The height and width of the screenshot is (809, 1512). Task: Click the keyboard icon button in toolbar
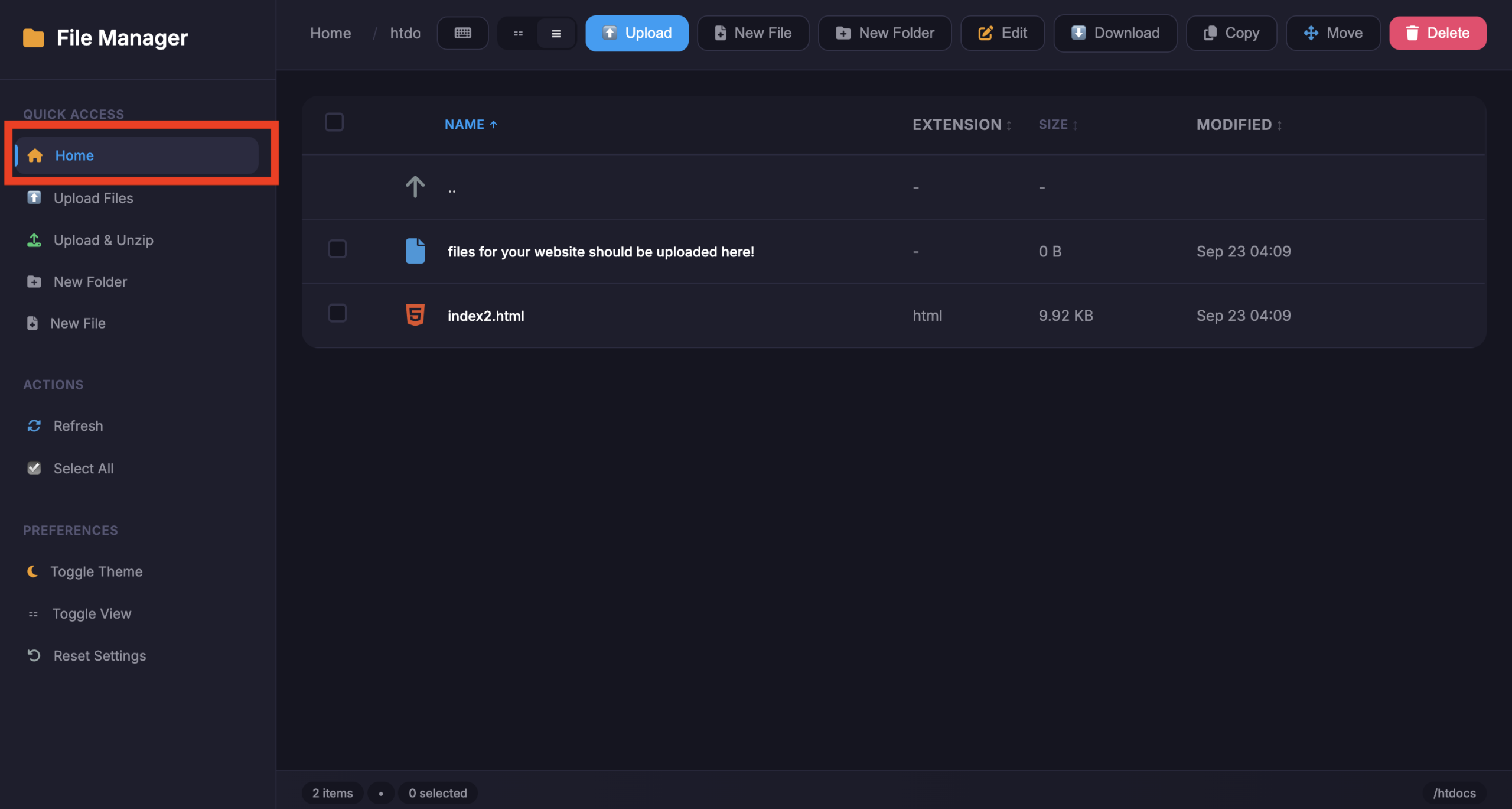point(462,33)
